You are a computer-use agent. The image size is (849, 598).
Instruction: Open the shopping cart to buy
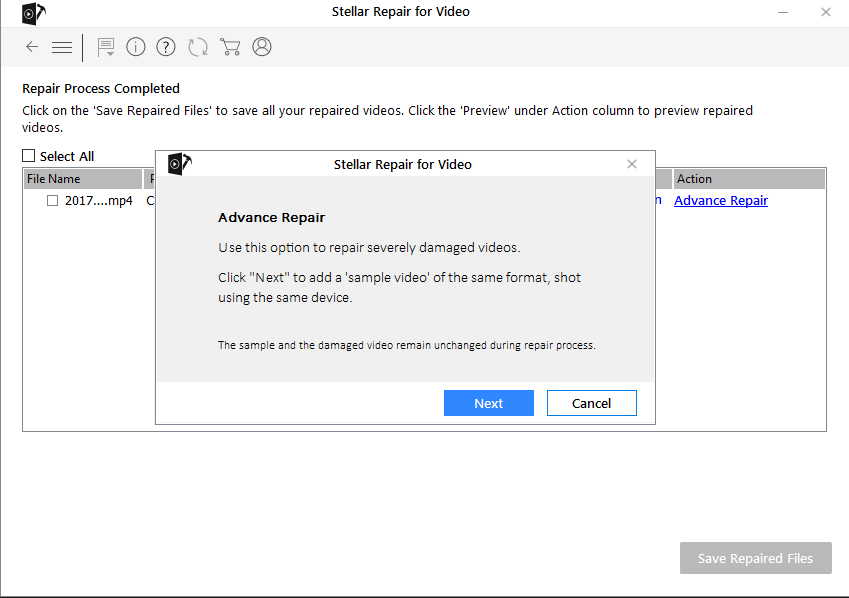[x=230, y=47]
